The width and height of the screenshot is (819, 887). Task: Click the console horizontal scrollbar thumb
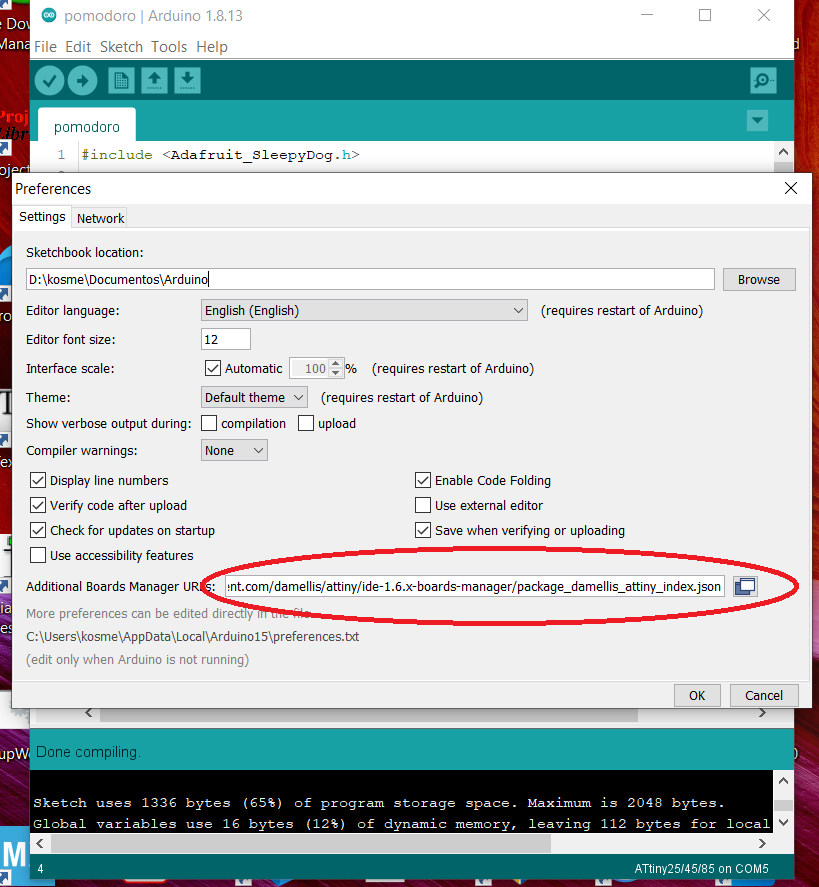(x=301, y=843)
